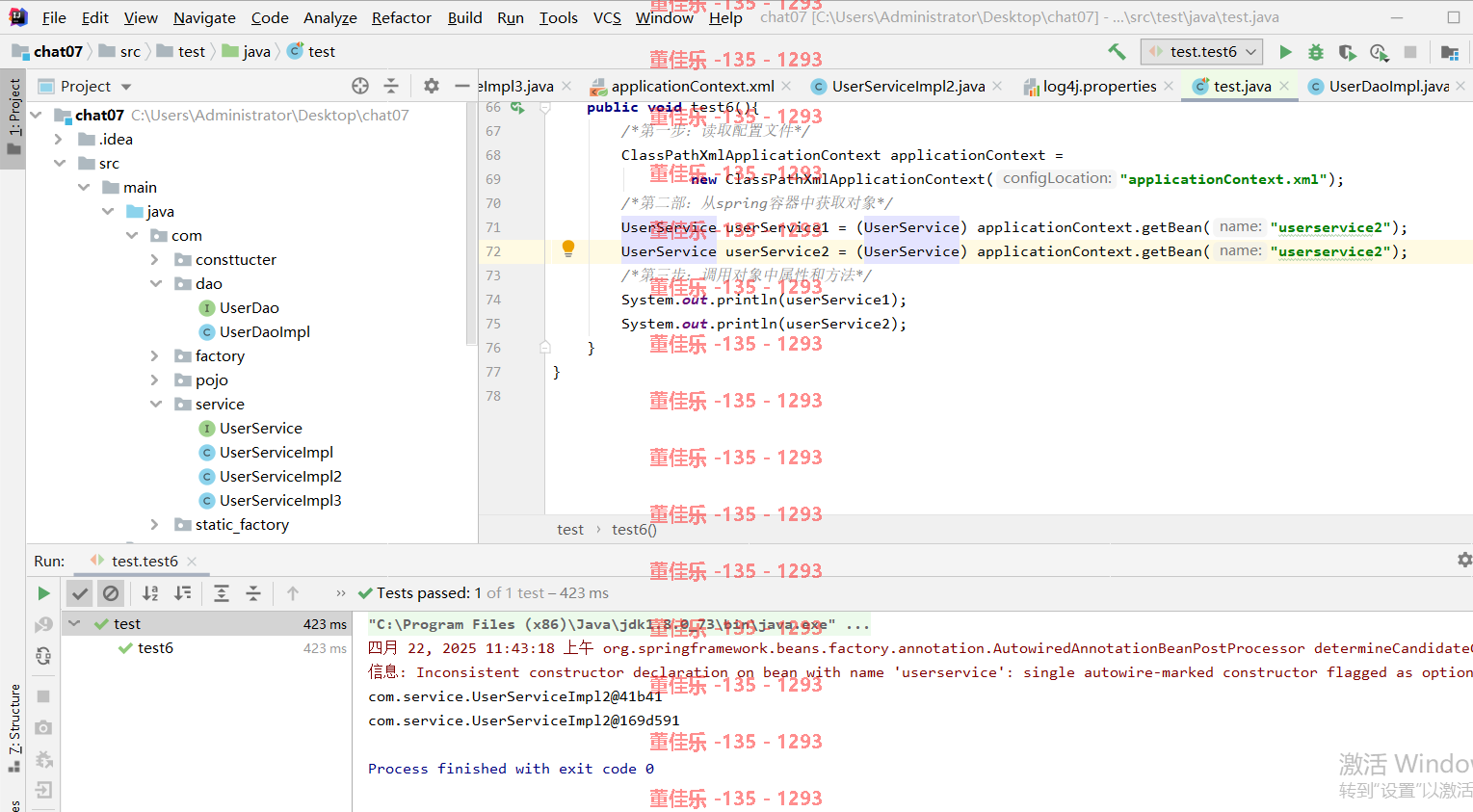Toggle the 1: Project side tool window
Screen dimensions: 1473x812
point(13,118)
